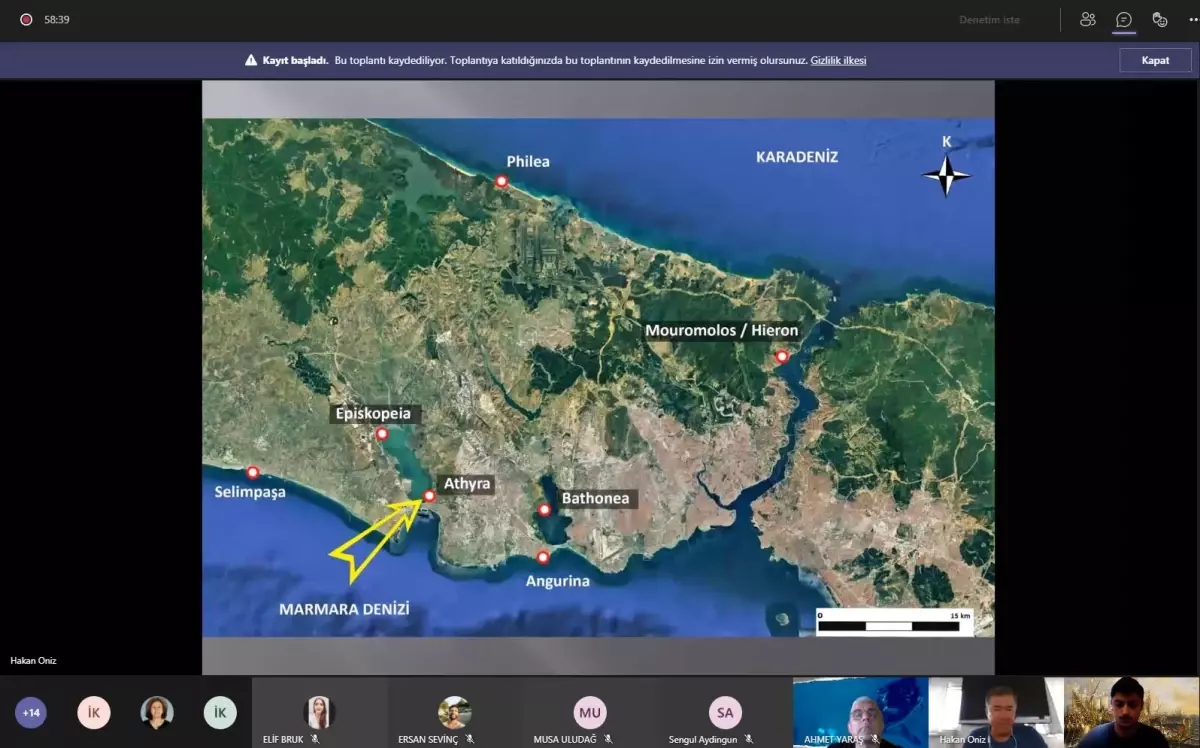Click the red recording indicator icon
The image size is (1200, 748).
26,19
